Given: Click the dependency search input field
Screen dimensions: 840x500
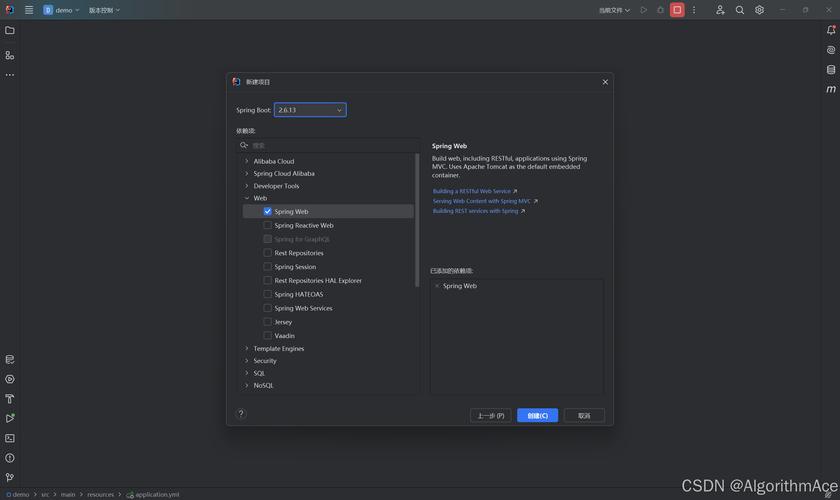Looking at the screenshot, I should point(329,145).
